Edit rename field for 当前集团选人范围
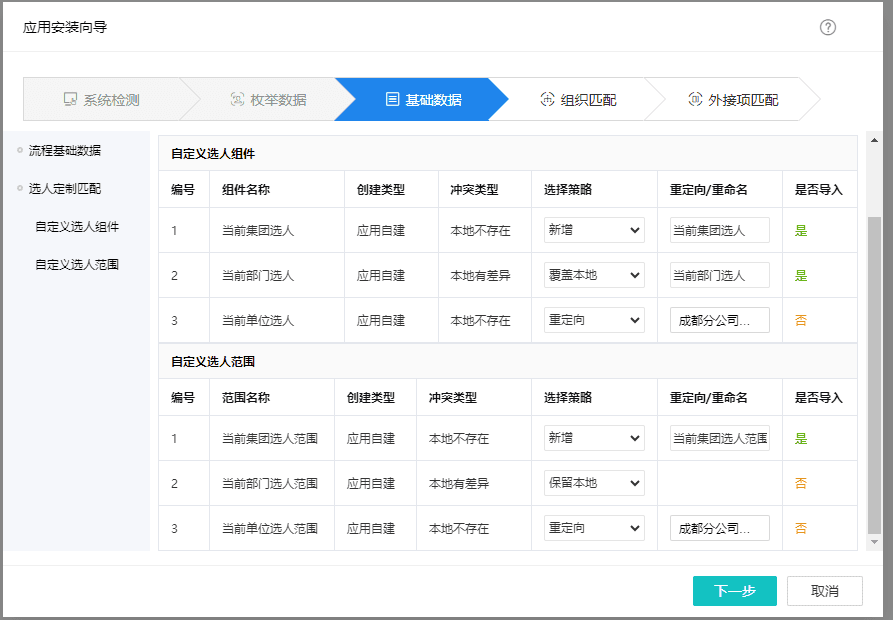This screenshot has height=620, width=893. click(x=720, y=438)
